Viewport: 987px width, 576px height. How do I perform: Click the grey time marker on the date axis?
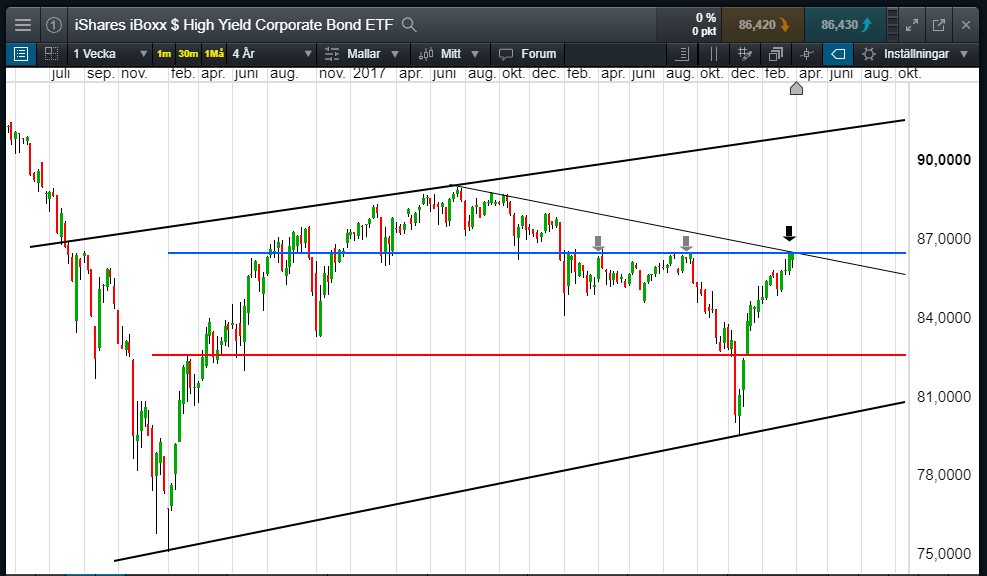pyautogui.click(x=796, y=88)
